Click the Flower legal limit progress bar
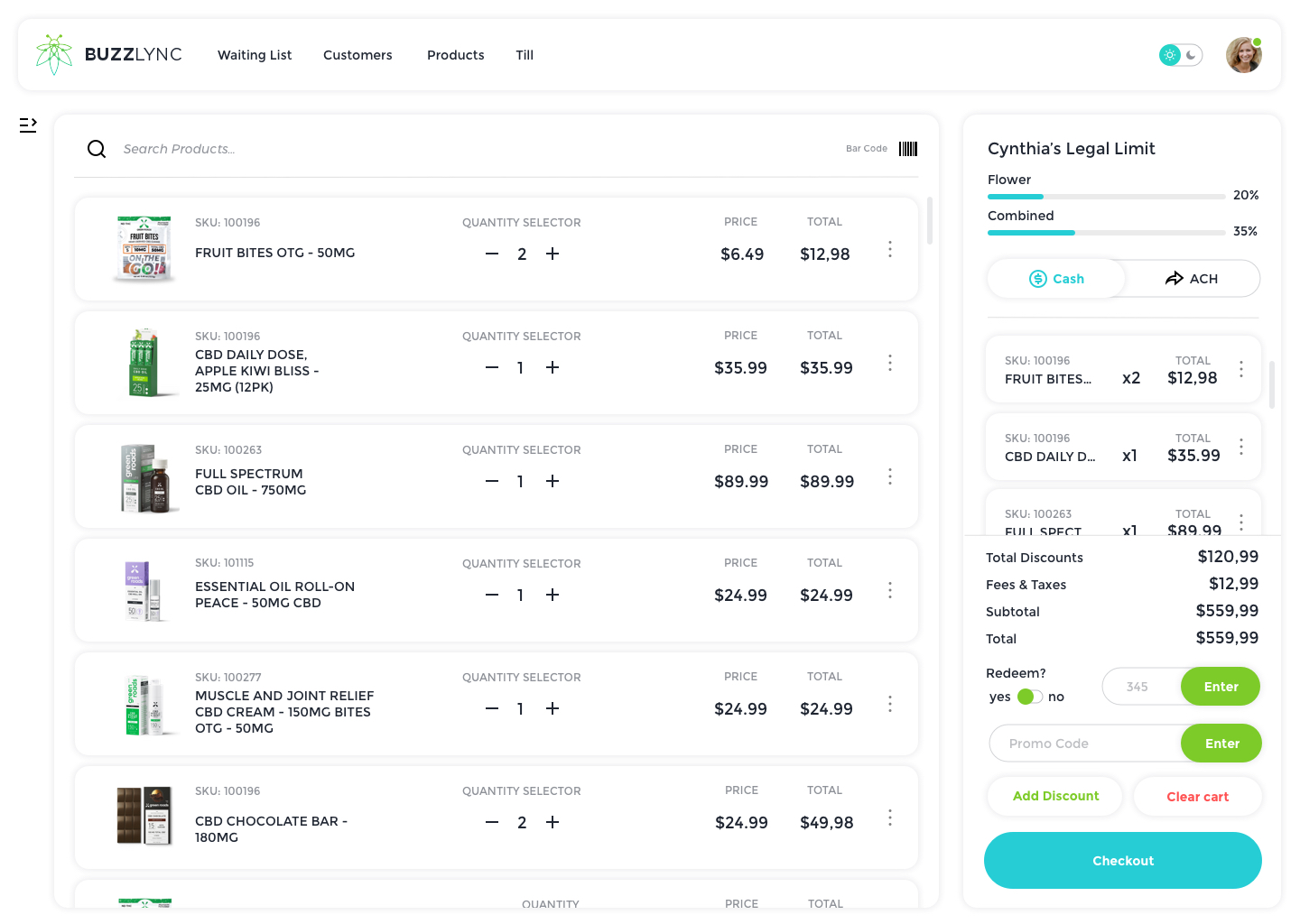This screenshot has width=1300, height=924. click(1106, 196)
